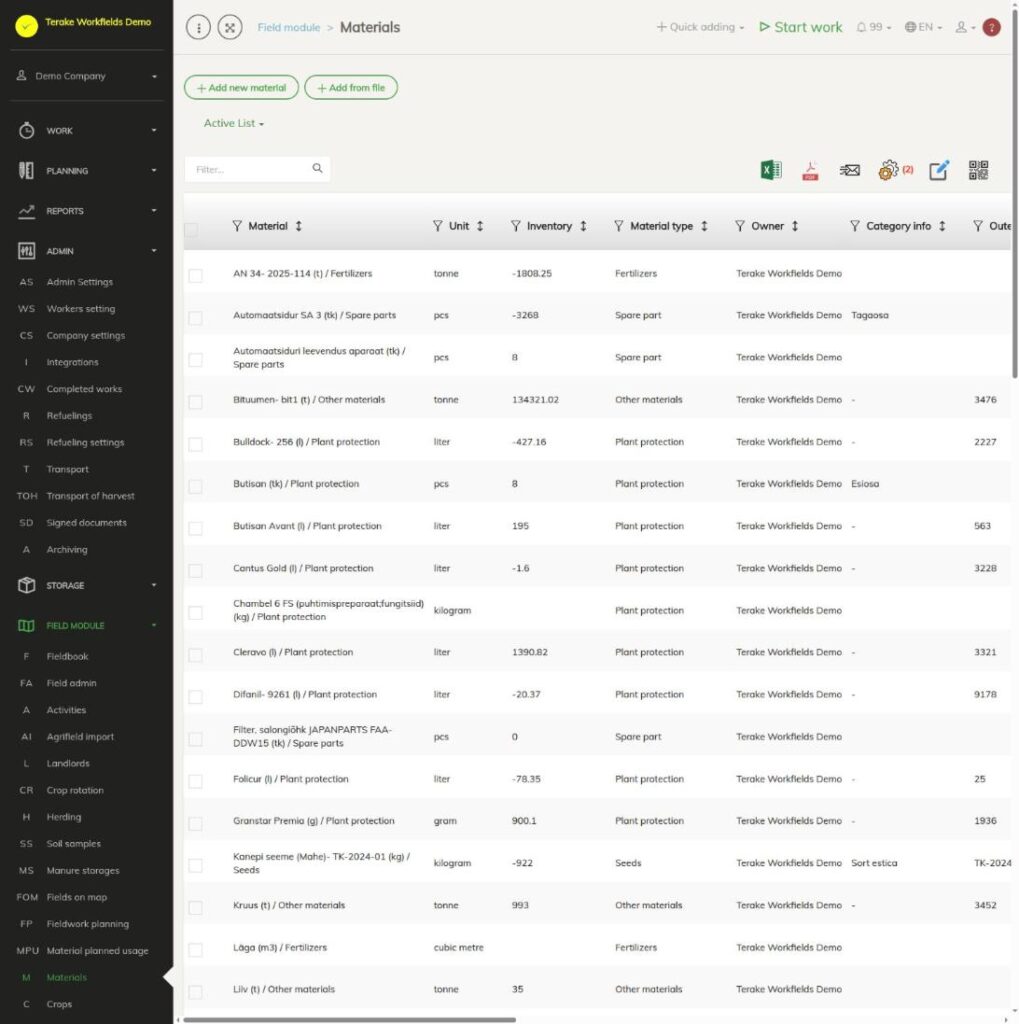Click the search magnifier in Filter box
This screenshot has height=1024, width=1019.
pyautogui.click(x=317, y=168)
